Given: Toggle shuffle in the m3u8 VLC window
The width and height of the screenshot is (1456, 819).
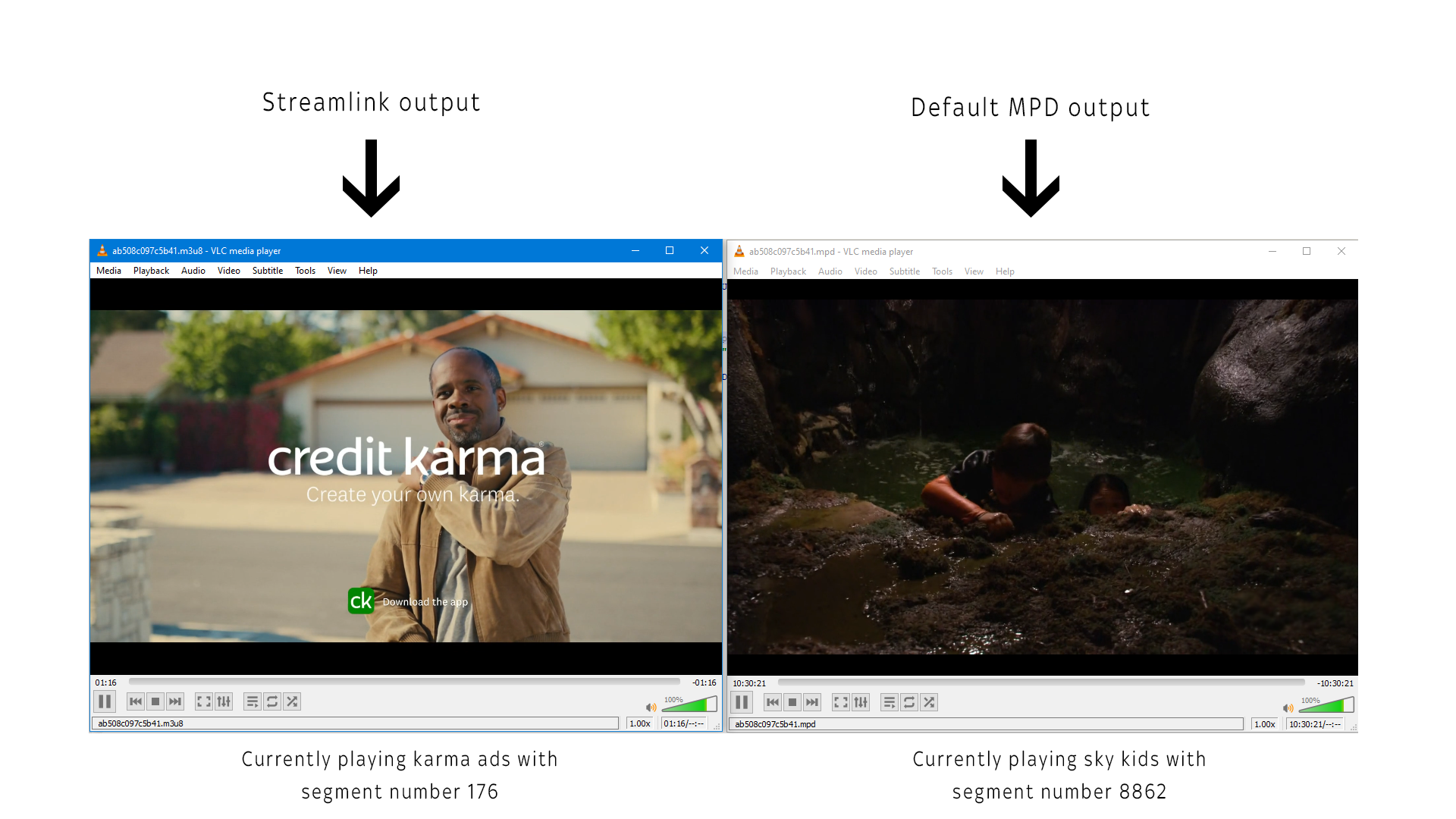Looking at the screenshot, I should tap(292, 701).
